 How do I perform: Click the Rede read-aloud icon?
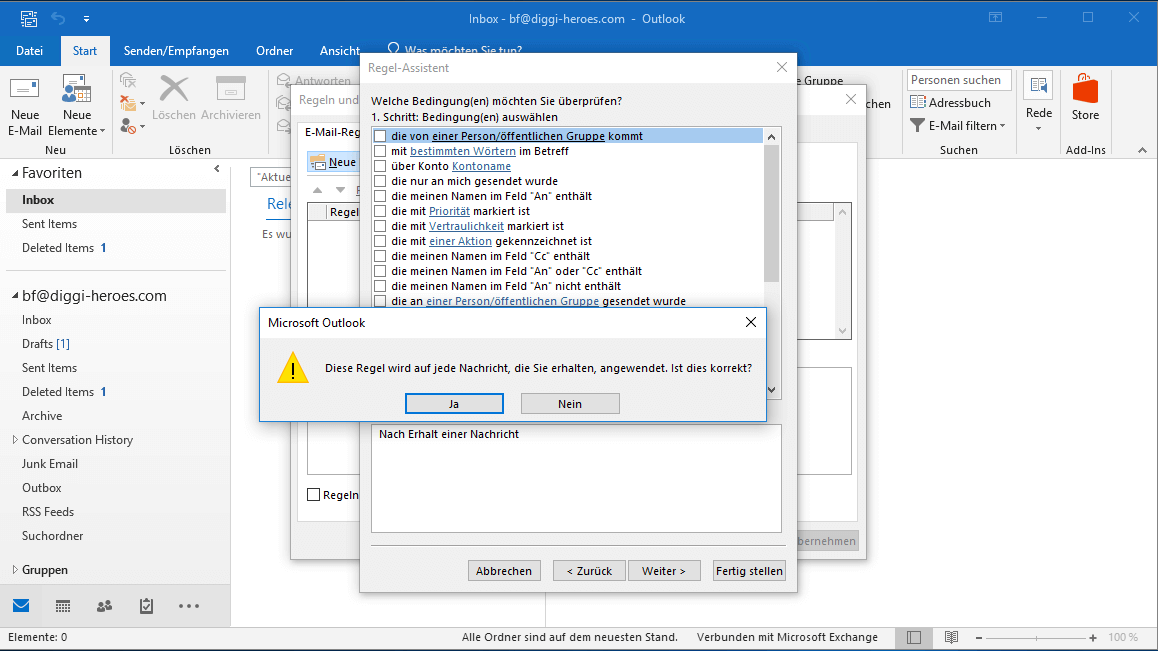(1038, 86)
